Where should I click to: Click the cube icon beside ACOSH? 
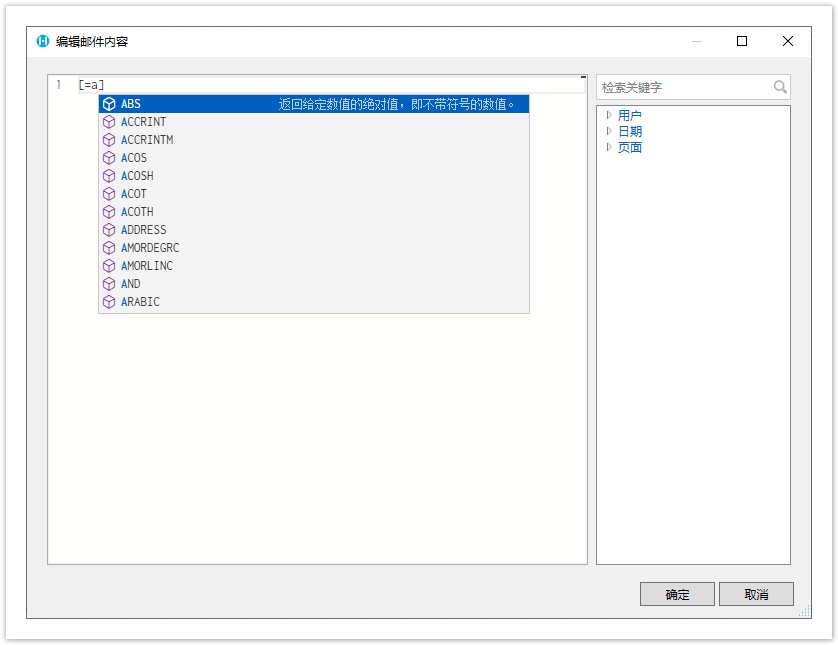[x=109, y=176]
